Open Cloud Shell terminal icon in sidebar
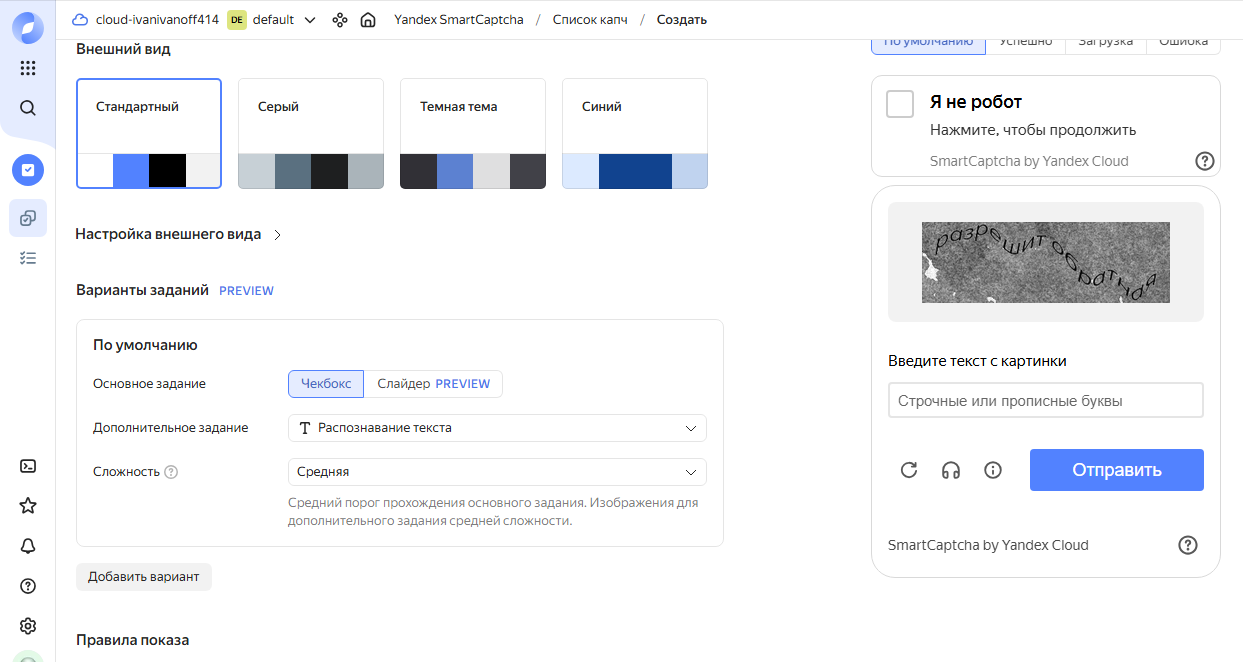Viewport: 1243px width, 662px height. 28,466
